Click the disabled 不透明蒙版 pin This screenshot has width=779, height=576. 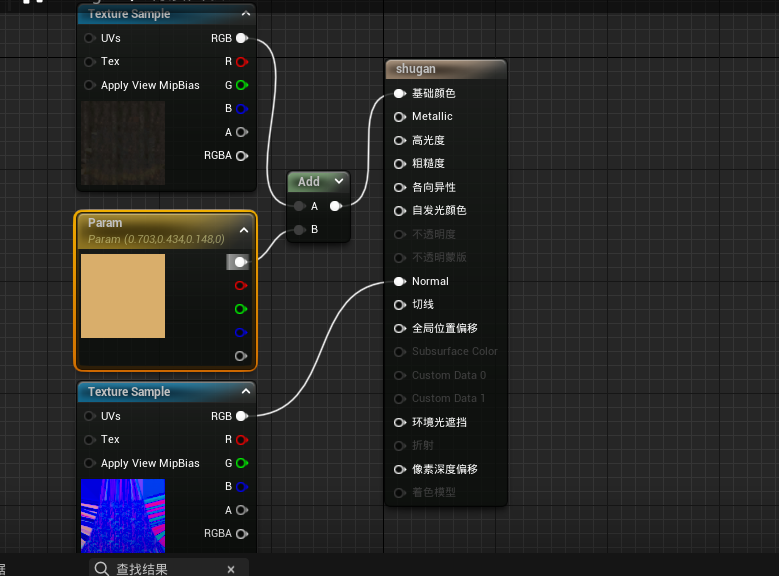coord(399,258)
